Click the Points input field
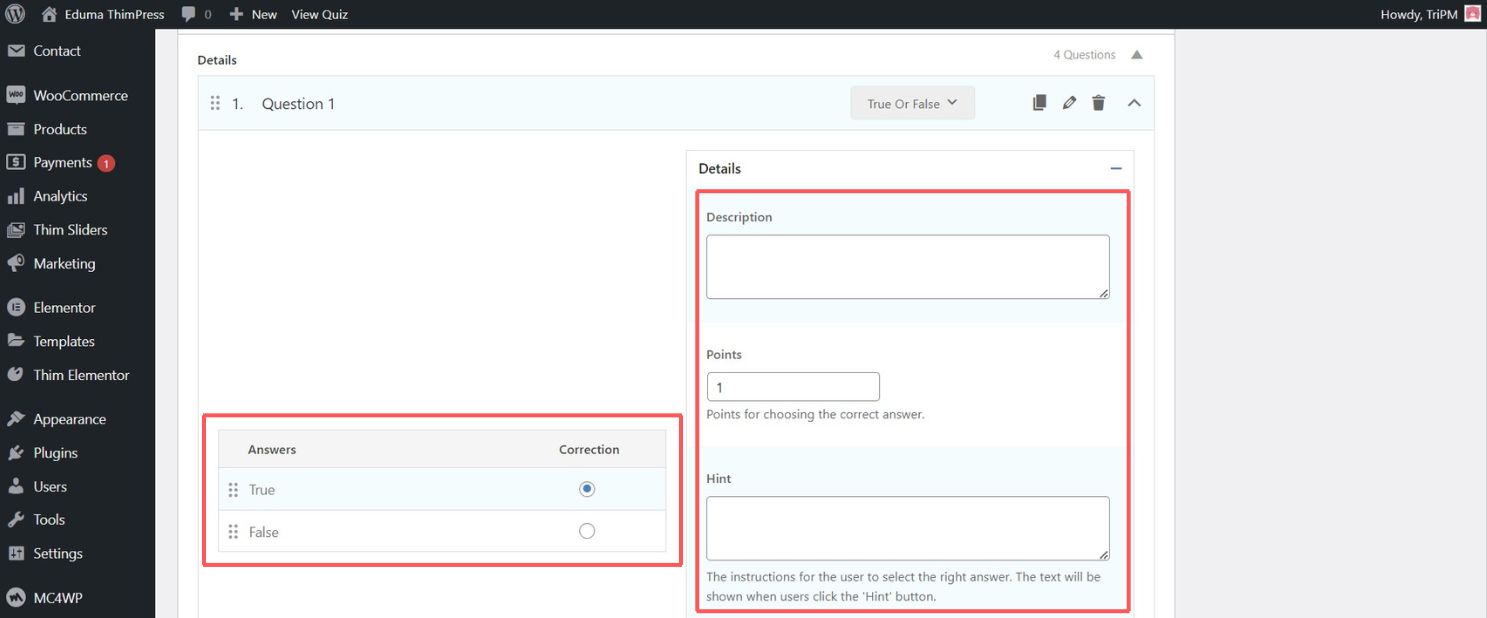 pyautogui.click(x=793, y=387)
